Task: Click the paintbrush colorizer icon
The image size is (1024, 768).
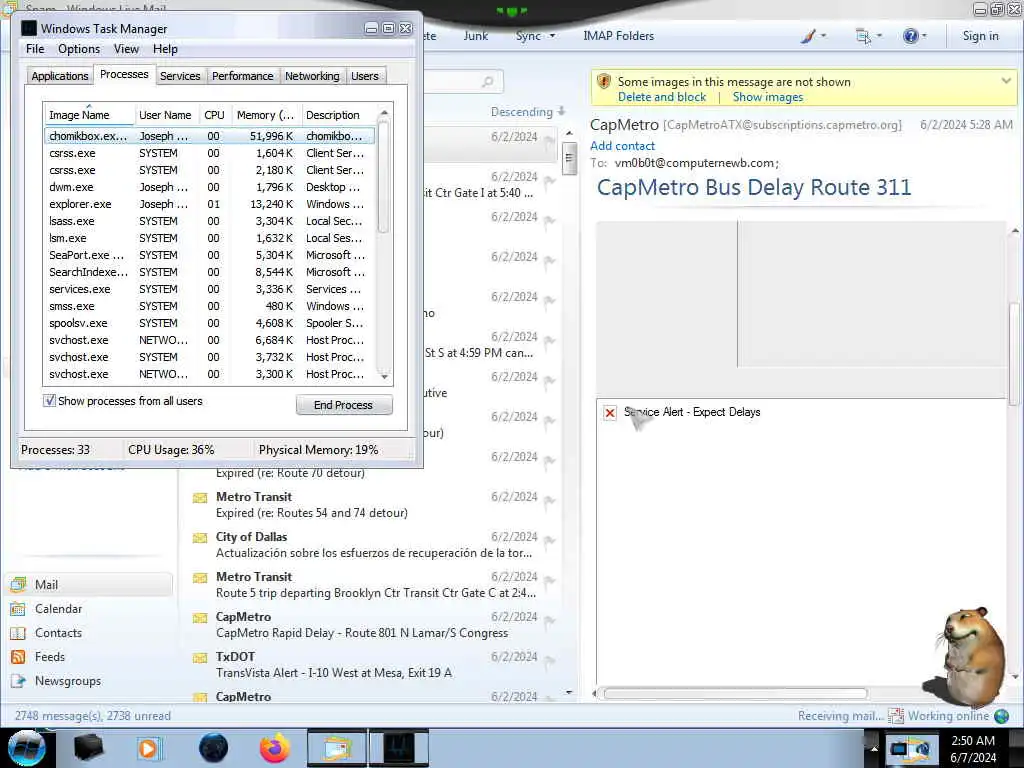Action: pos(808,36)
